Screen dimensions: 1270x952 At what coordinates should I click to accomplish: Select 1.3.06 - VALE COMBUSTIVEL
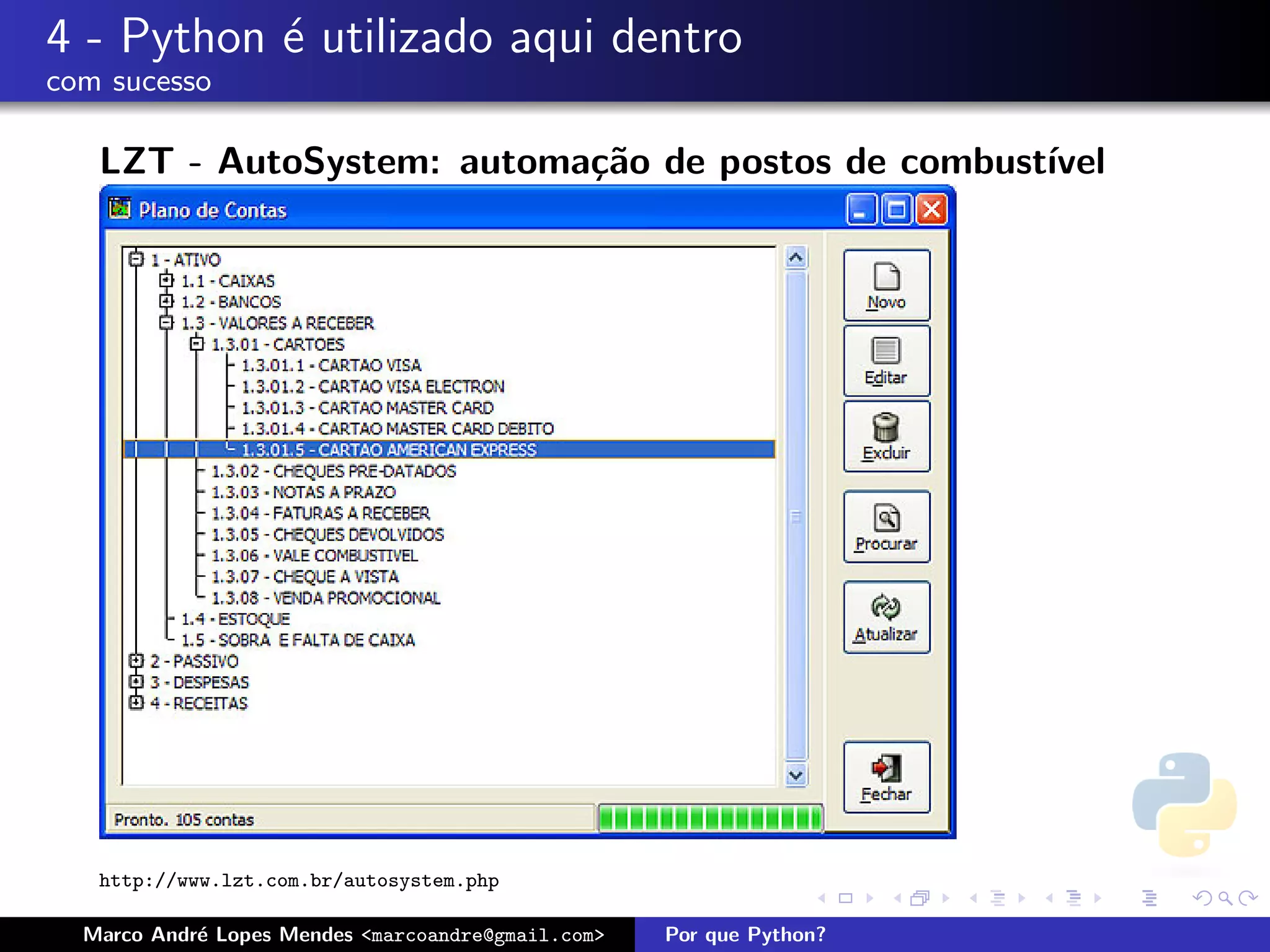pyautogui.click(x=314, y=555)
